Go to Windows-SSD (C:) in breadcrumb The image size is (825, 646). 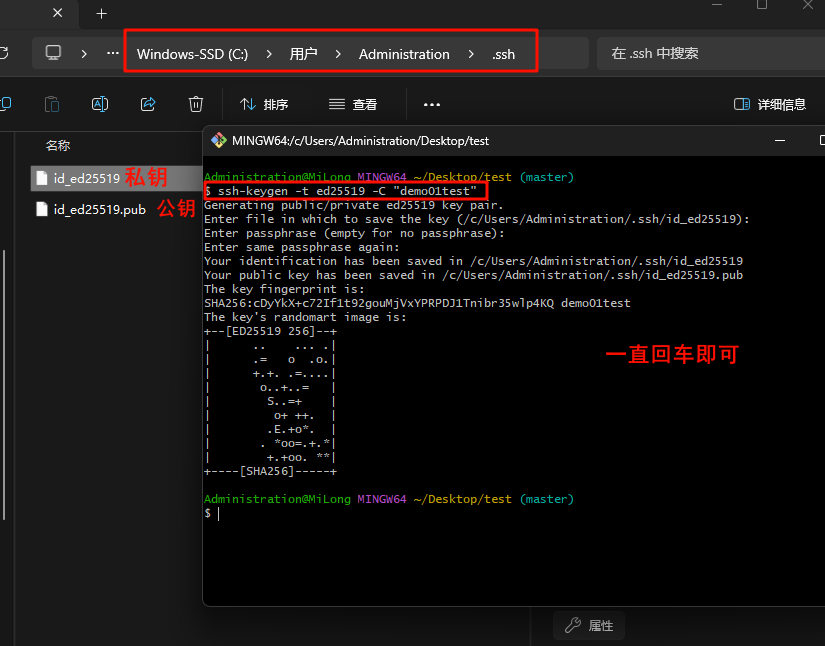(x=193, y=54)
